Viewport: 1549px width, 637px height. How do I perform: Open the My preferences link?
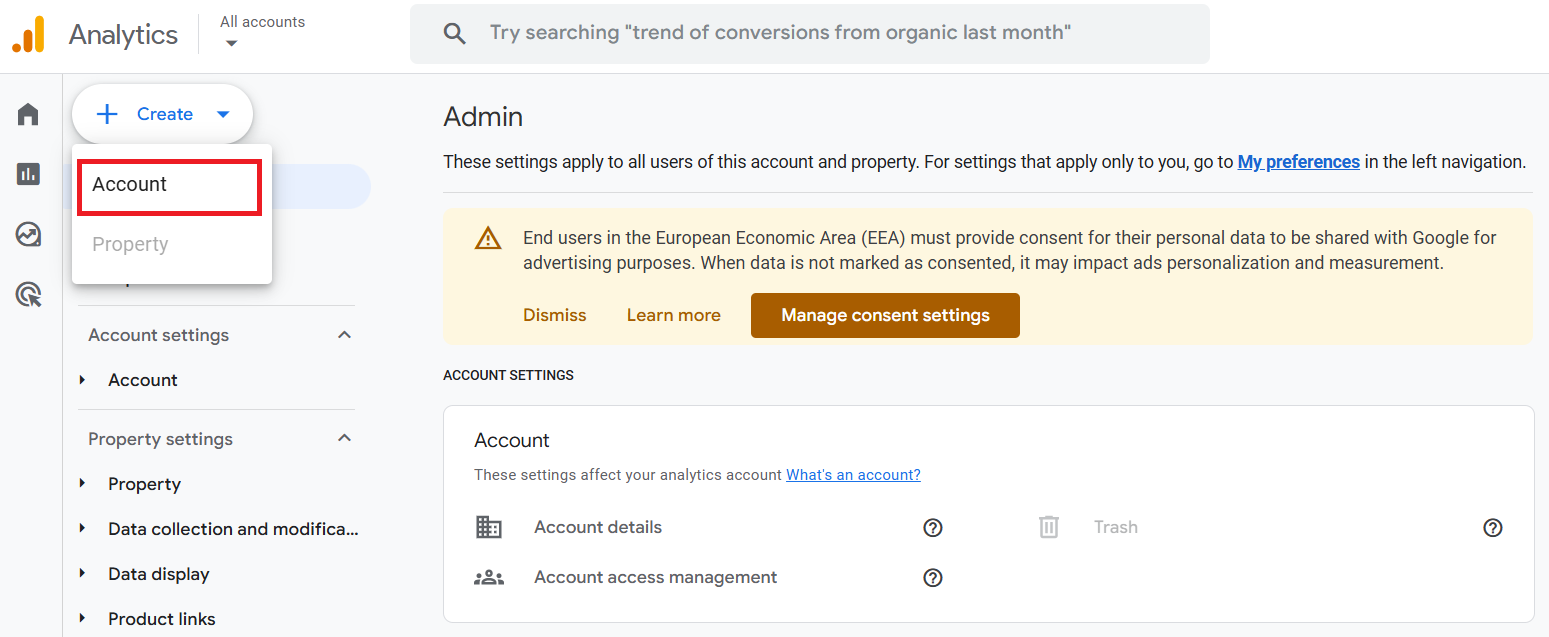click(x=1298, y=161)
